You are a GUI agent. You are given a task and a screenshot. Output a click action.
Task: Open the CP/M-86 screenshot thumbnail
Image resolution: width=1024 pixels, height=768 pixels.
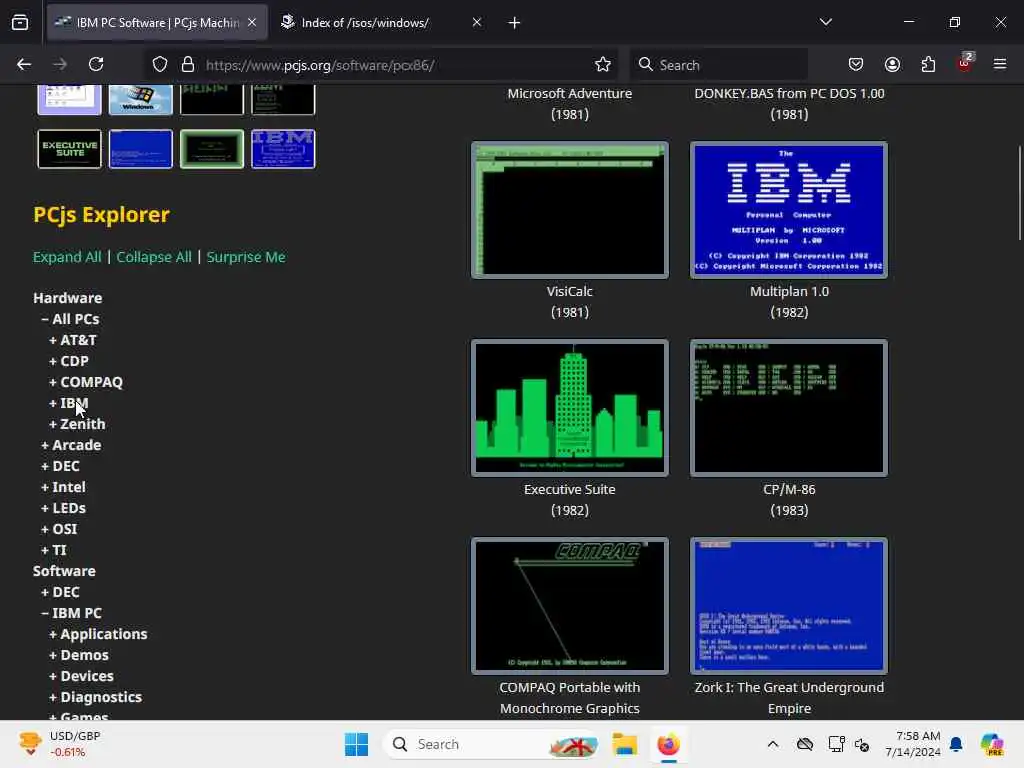click(x=789, y=408)
